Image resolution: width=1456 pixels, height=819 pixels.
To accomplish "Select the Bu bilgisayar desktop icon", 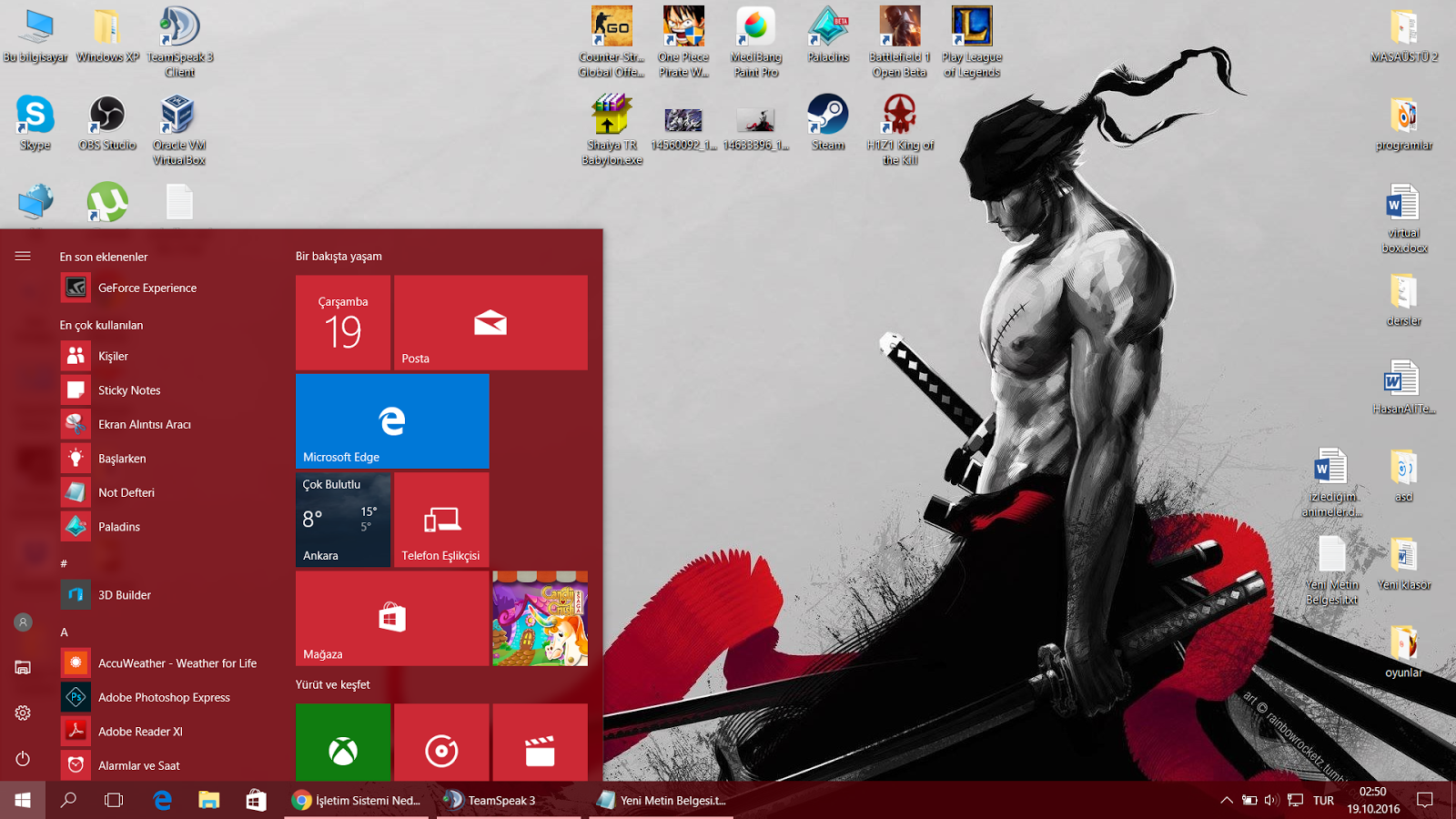I will (35, 35).
